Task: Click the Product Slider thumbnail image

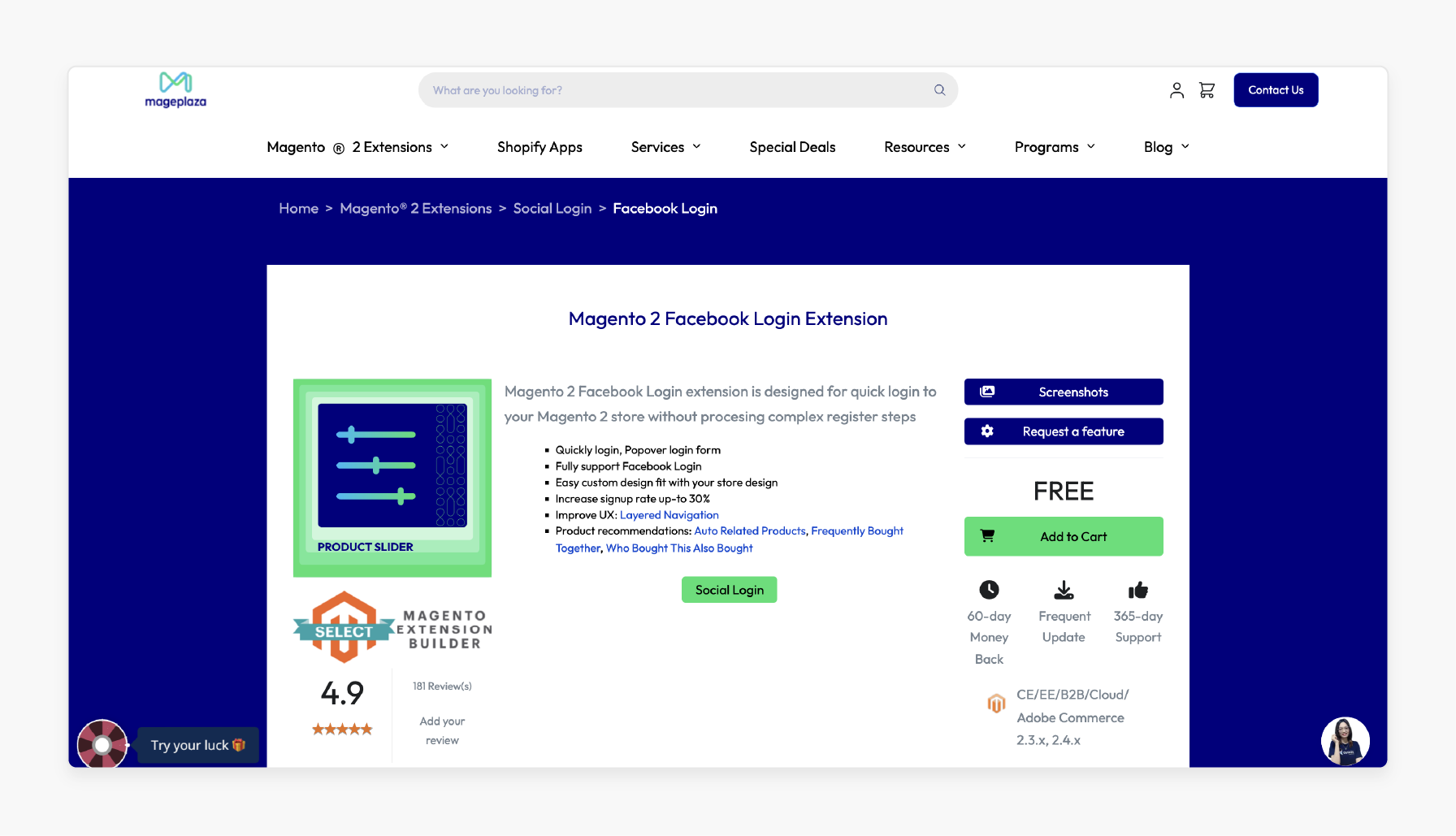Action: click(x=392, y=478)
